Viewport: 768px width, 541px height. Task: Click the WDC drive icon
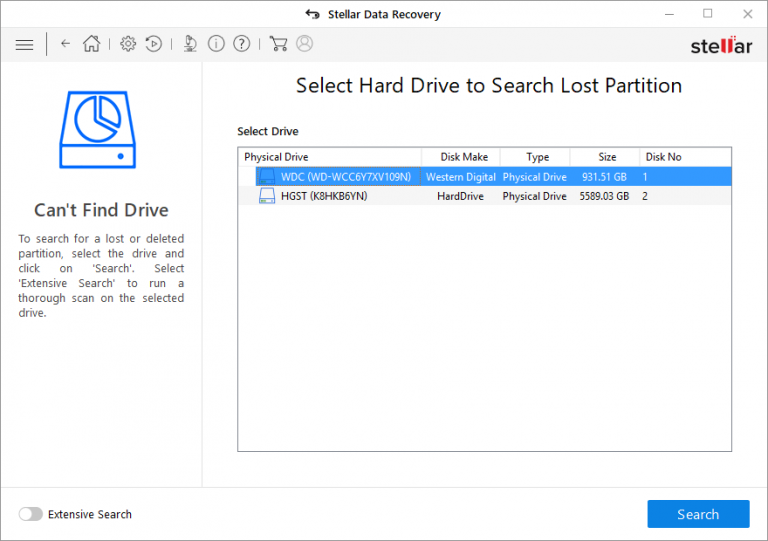(267, 177)
